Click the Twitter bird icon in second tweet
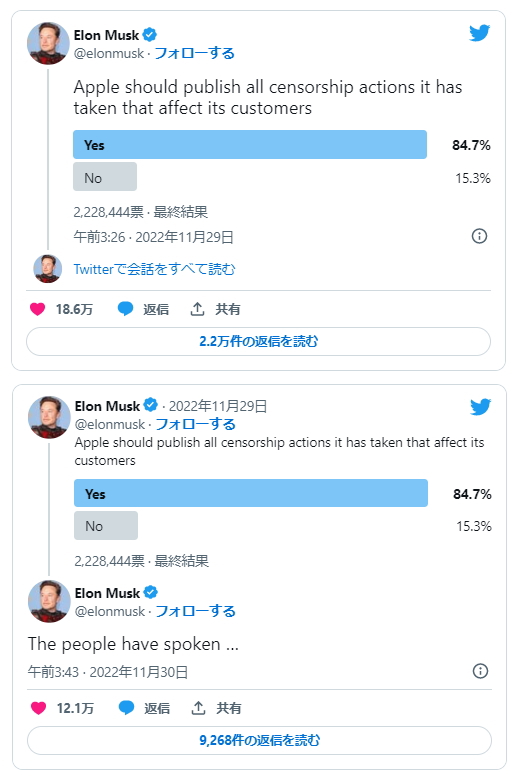Screen dimensions: 516x779 coord(480,406)
